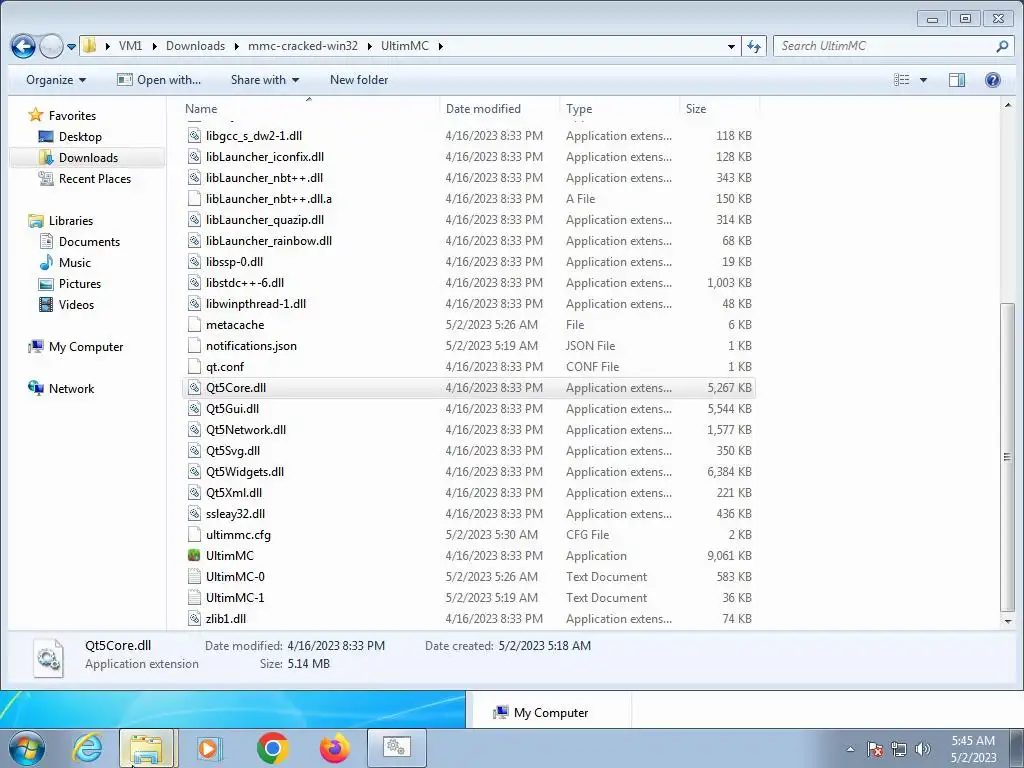The height and width of the screenshot is (768, 1024).
Task: Change view with the view icon
Action: coord(902,80)
